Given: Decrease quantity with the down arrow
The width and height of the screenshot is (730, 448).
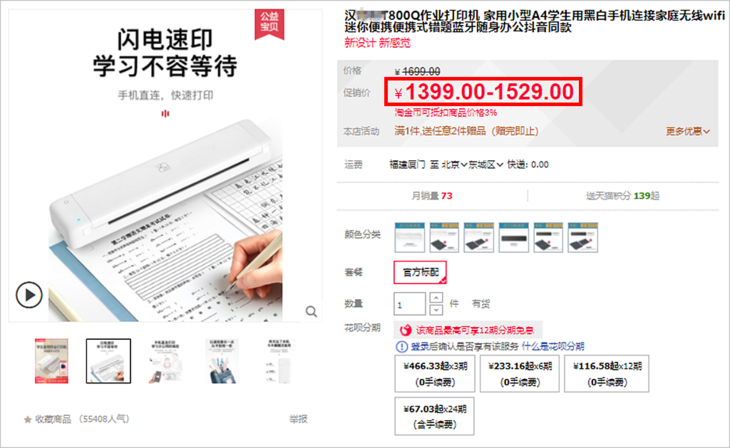Looking at the screenshot, I should point(436,310).
